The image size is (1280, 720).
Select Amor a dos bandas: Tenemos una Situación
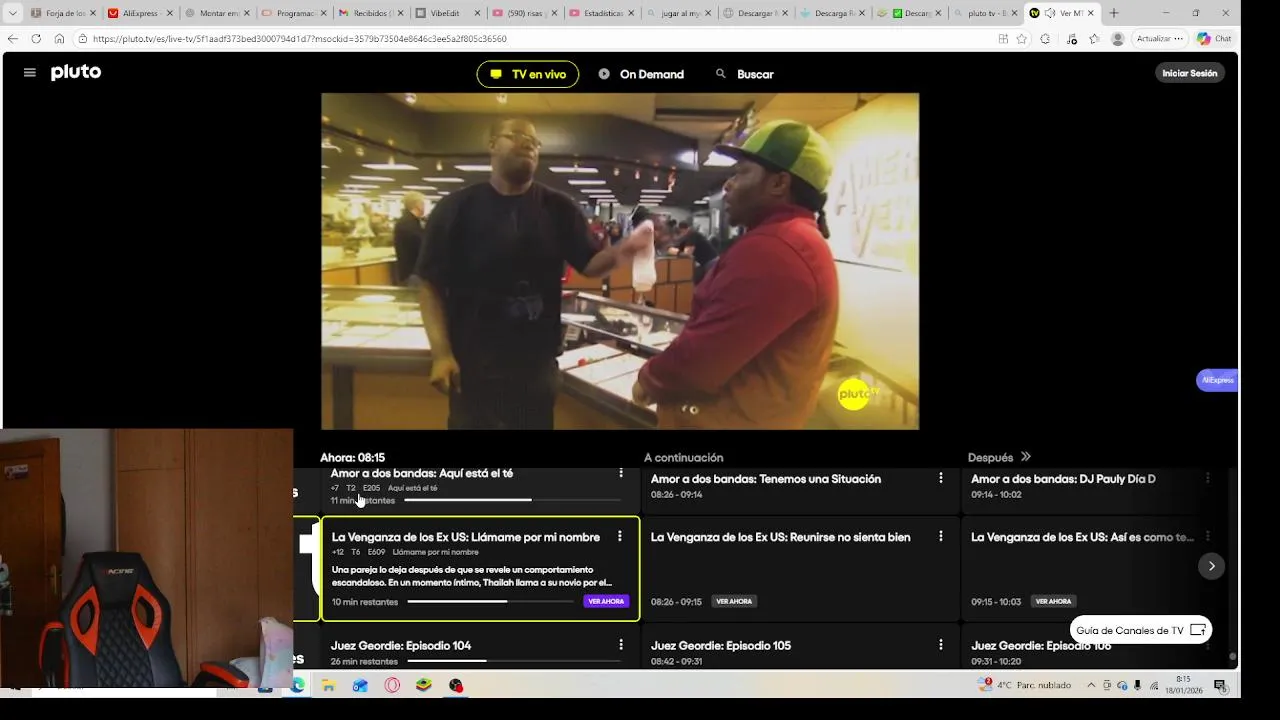coord(766,479)
